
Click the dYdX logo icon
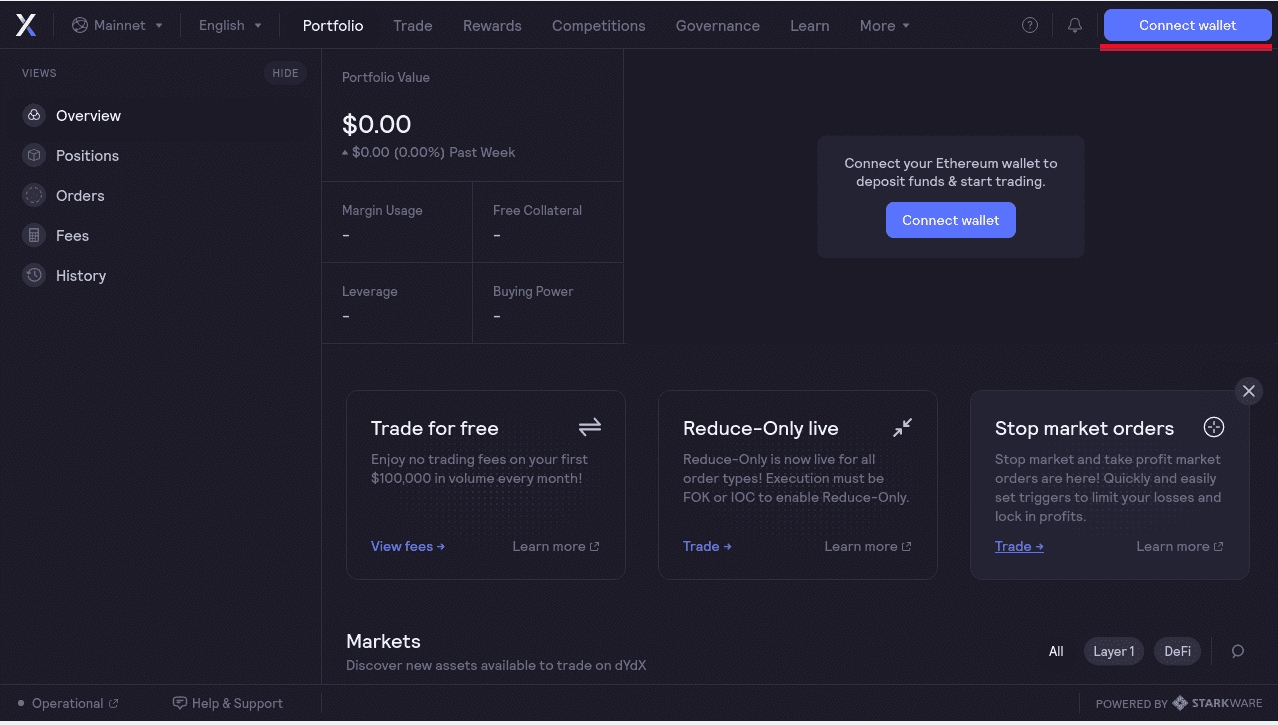click(26, 25)
